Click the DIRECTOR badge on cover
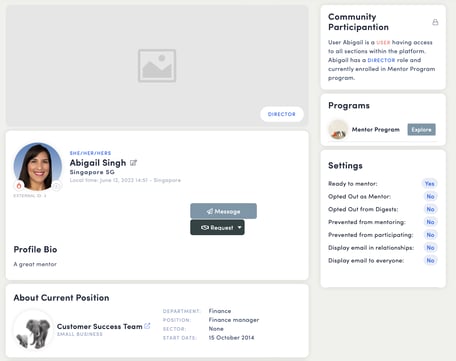Screen dimensions: 456x361 [x=282, y=114]
